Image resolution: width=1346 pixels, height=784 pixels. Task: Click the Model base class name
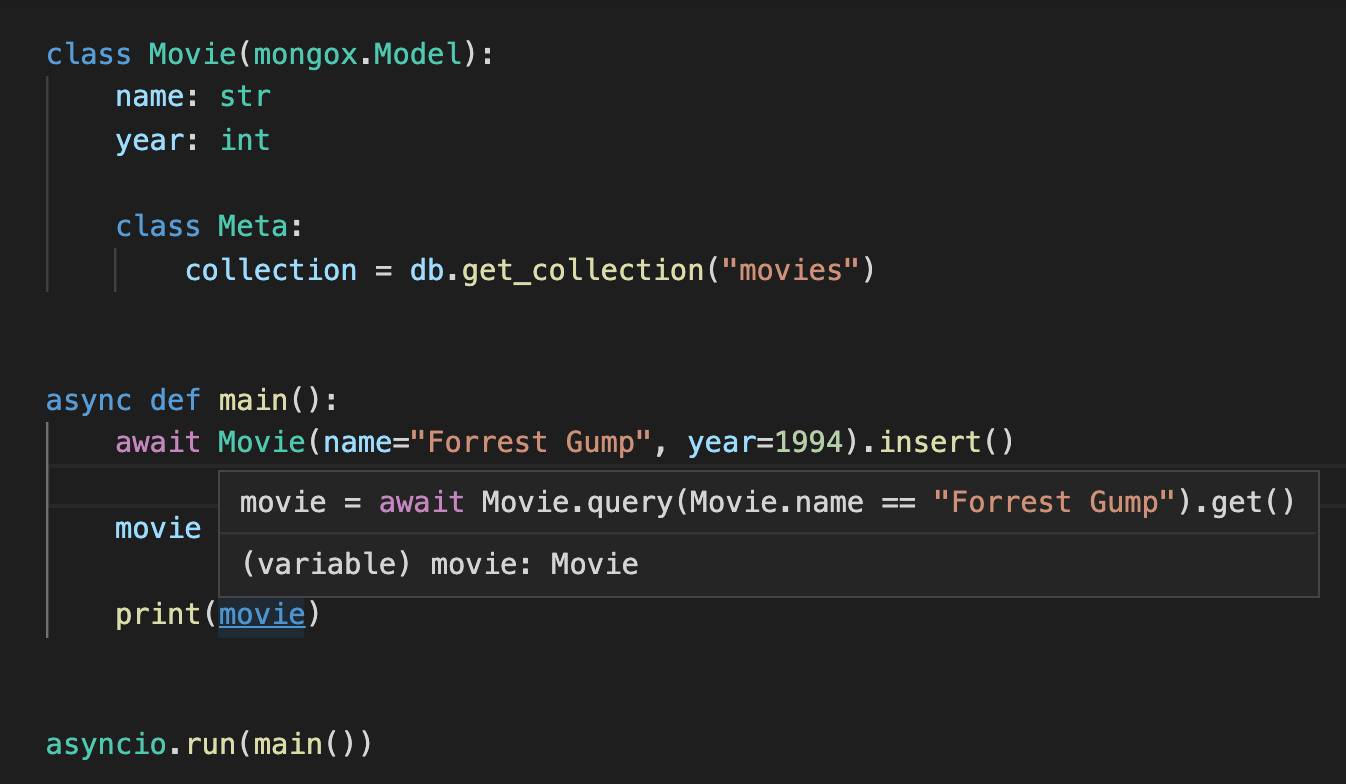(x=417, y=54)
